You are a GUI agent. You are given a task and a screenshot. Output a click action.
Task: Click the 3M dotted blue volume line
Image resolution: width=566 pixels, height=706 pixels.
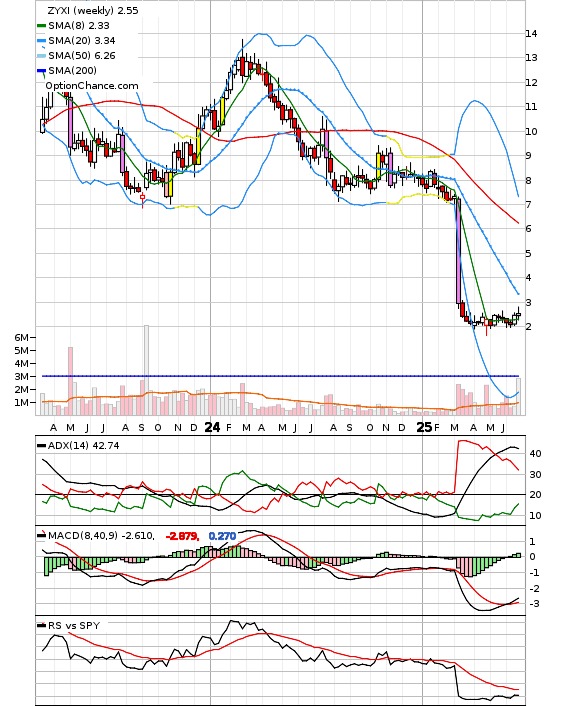coord(280,376)
